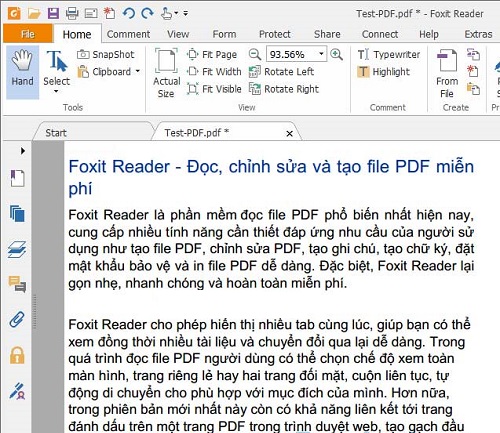This screenshot has height=433, width=500.
Task: Rotate the page left
Action: point(281,72)
